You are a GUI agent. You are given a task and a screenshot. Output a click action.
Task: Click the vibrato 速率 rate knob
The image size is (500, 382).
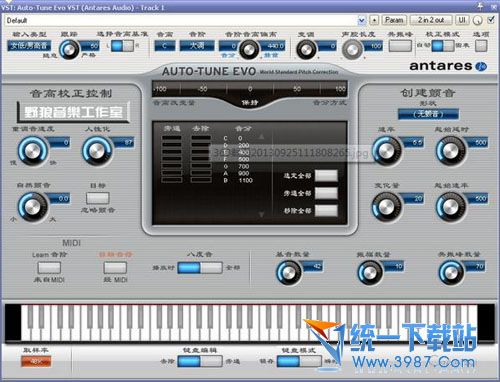[387, 150]
